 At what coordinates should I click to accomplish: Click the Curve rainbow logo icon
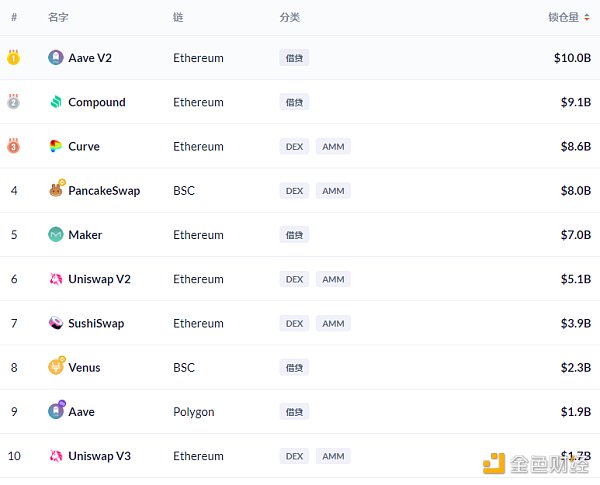tap(56, 146)
